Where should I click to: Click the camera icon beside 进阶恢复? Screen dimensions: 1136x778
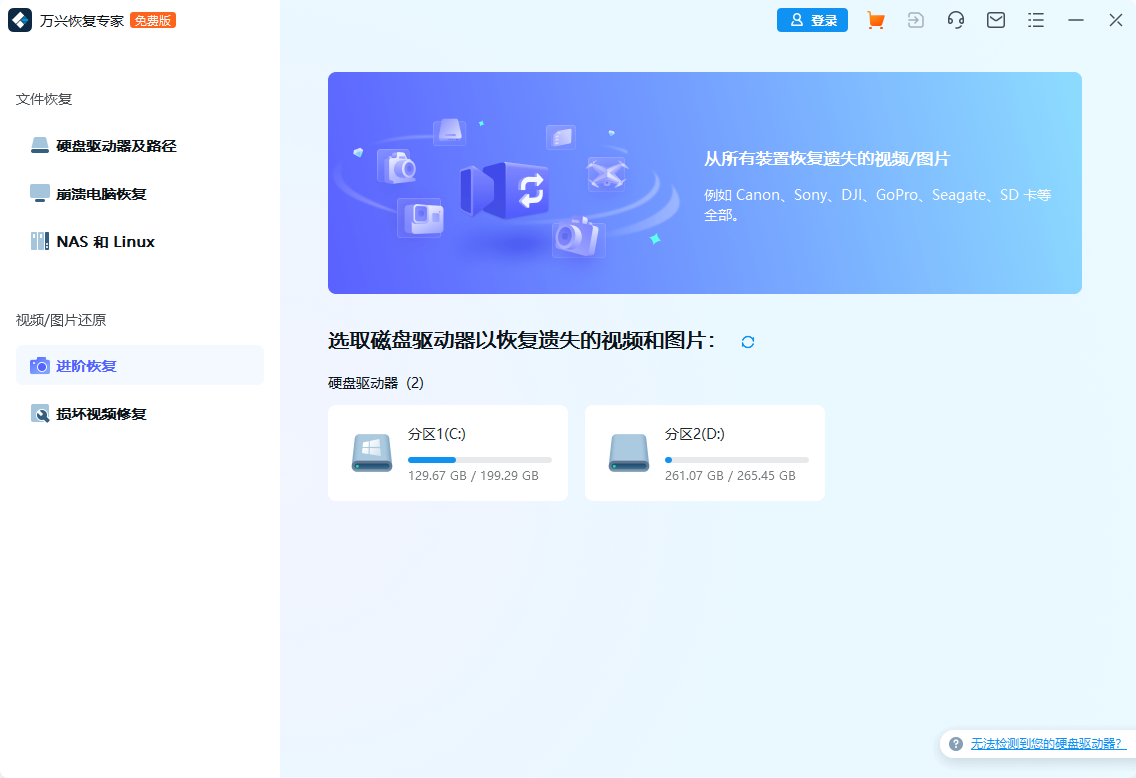[x=40, y=366]
